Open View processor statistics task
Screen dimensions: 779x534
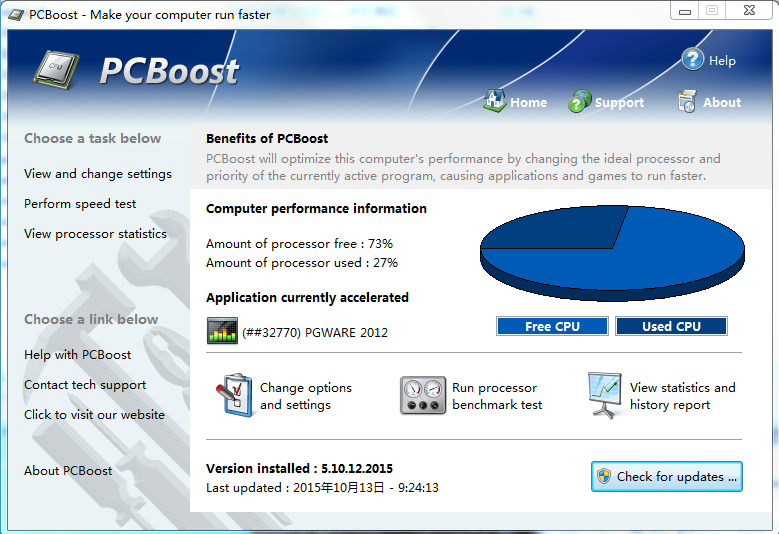(95, 233)
